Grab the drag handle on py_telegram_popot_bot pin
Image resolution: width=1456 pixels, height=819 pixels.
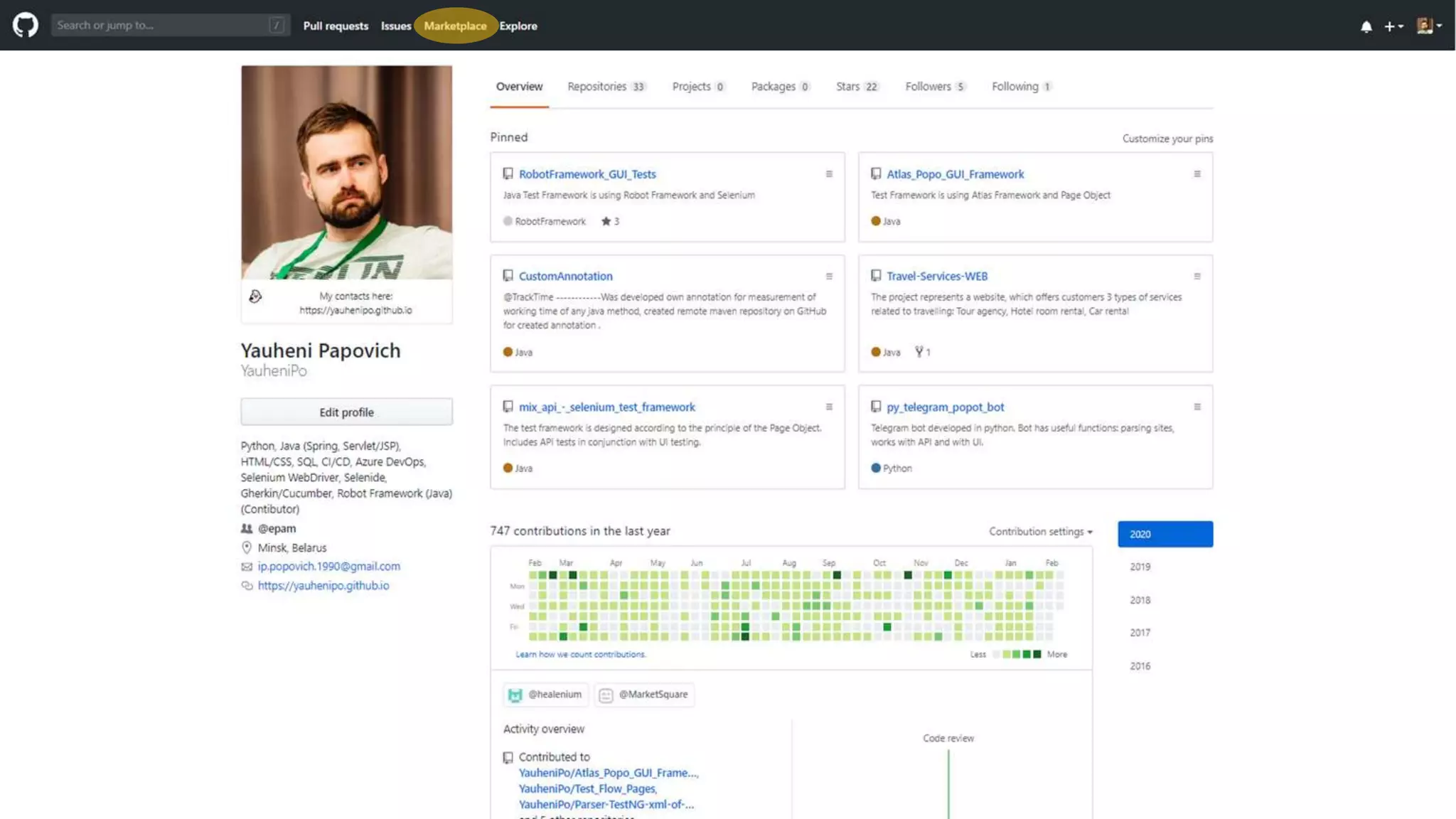tap(1197, 407)
